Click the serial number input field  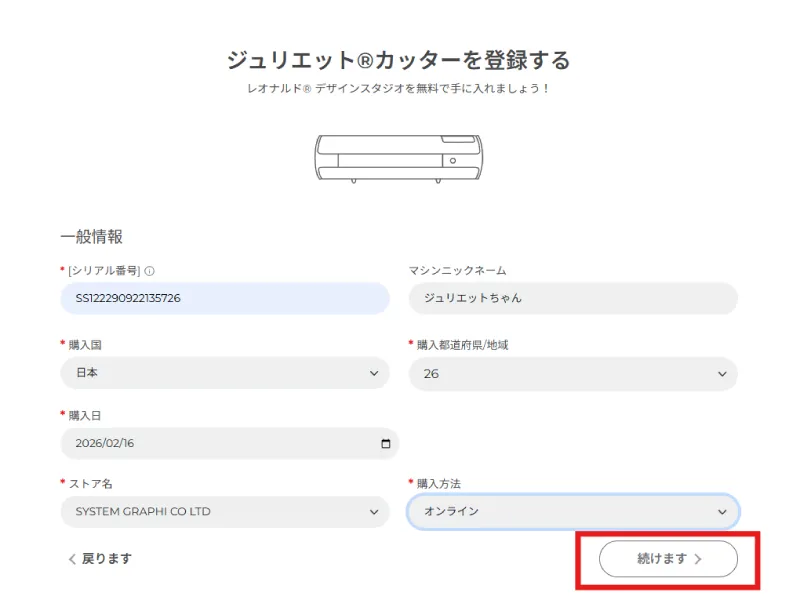(224, 298)
